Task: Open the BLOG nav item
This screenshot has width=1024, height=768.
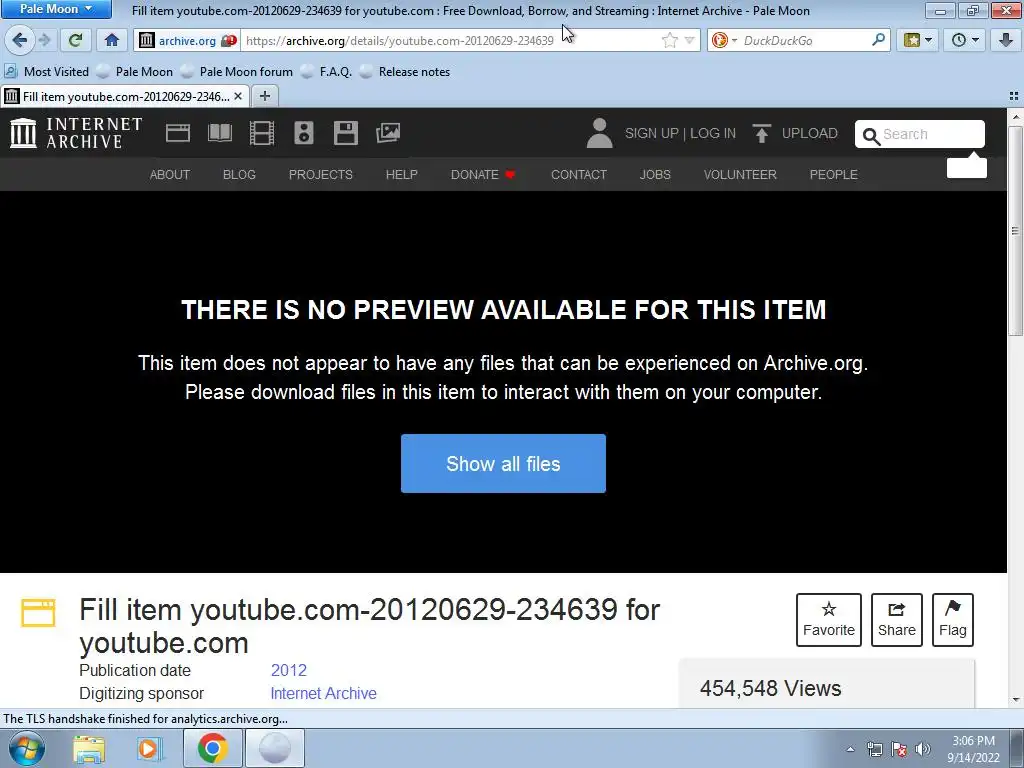Action: pos(239,175)
